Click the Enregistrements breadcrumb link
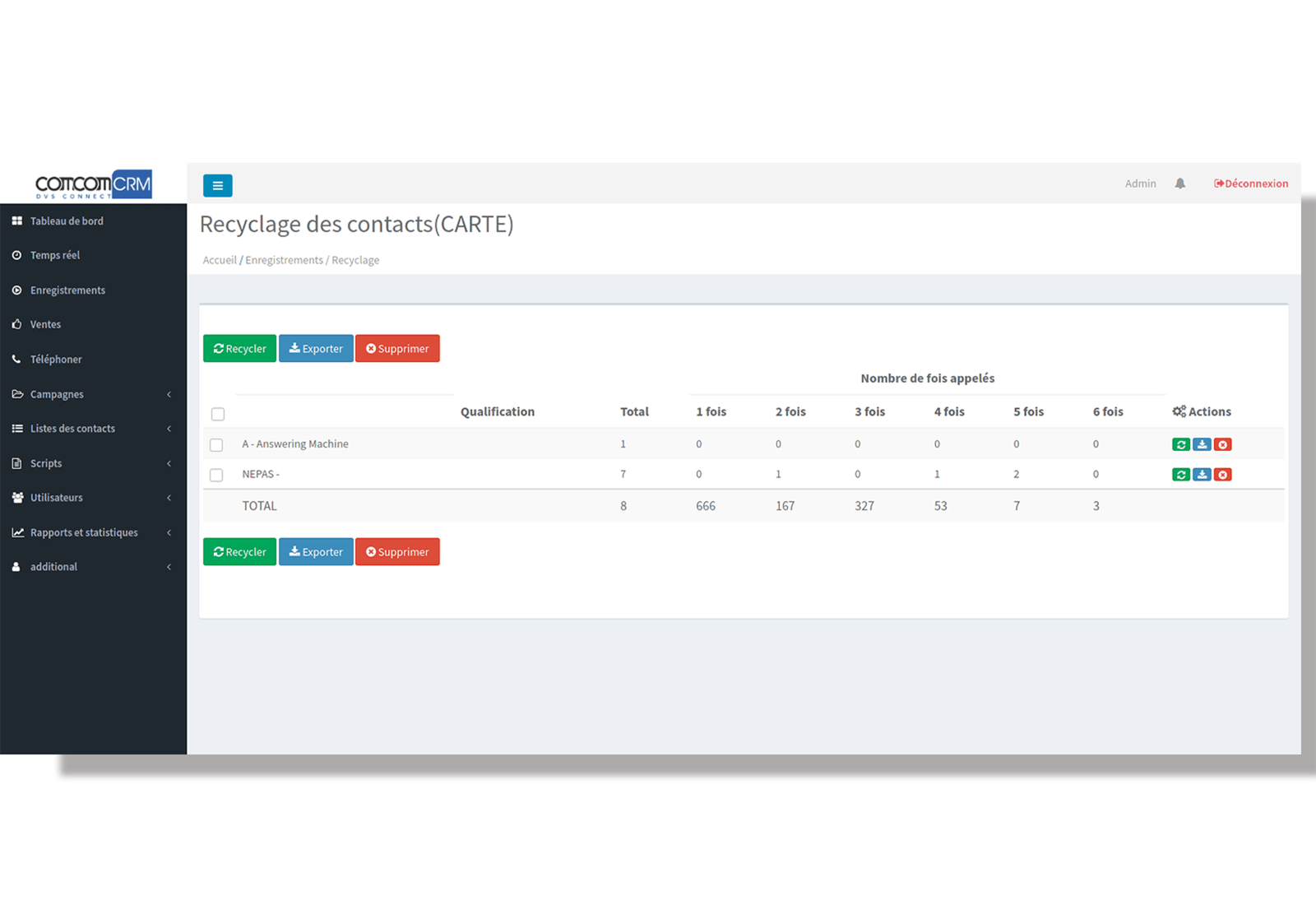Screen dimensions: 1316x924 tap(284, 260)
